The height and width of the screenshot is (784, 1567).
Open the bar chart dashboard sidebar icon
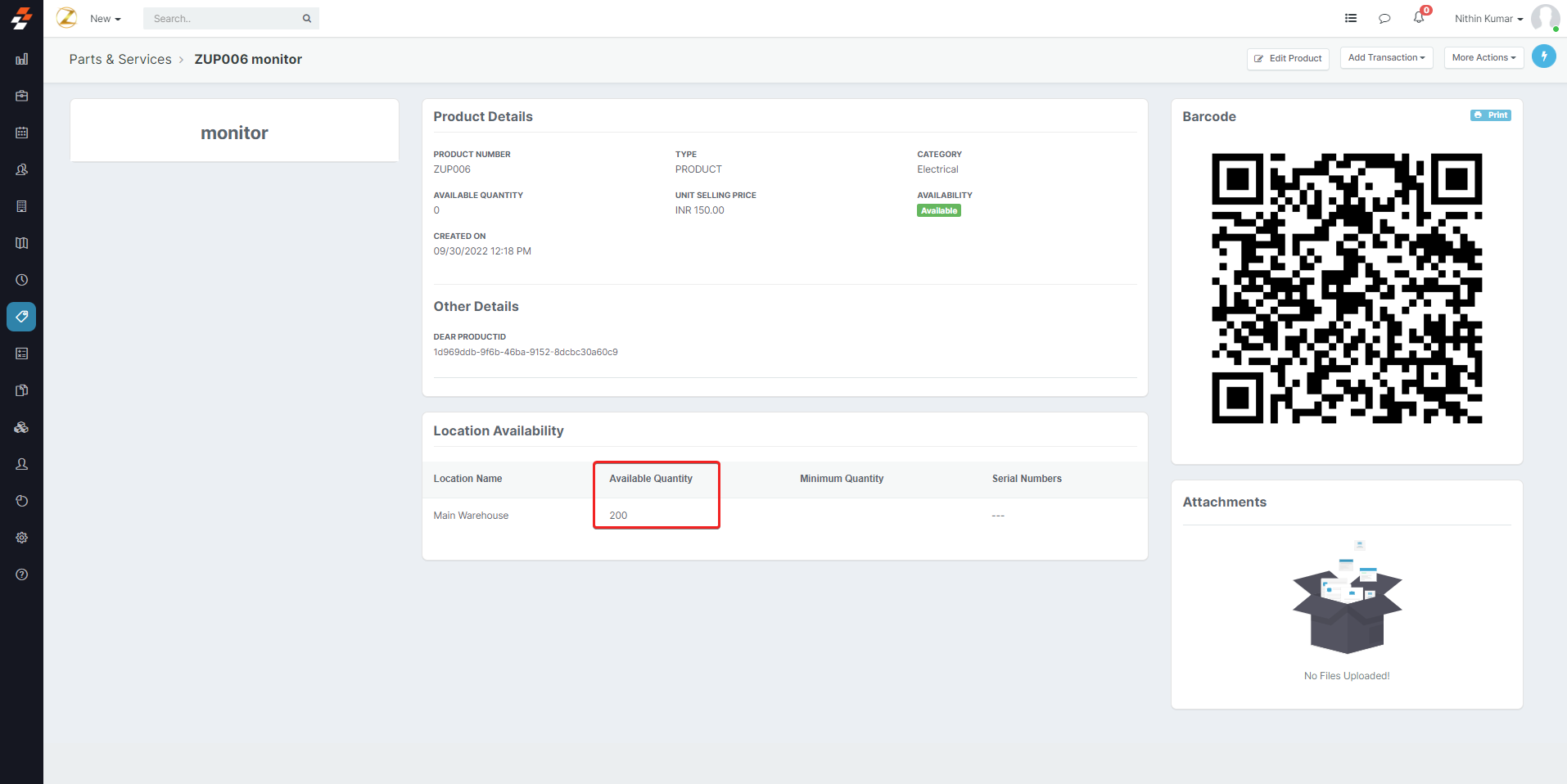click(22, 59)
